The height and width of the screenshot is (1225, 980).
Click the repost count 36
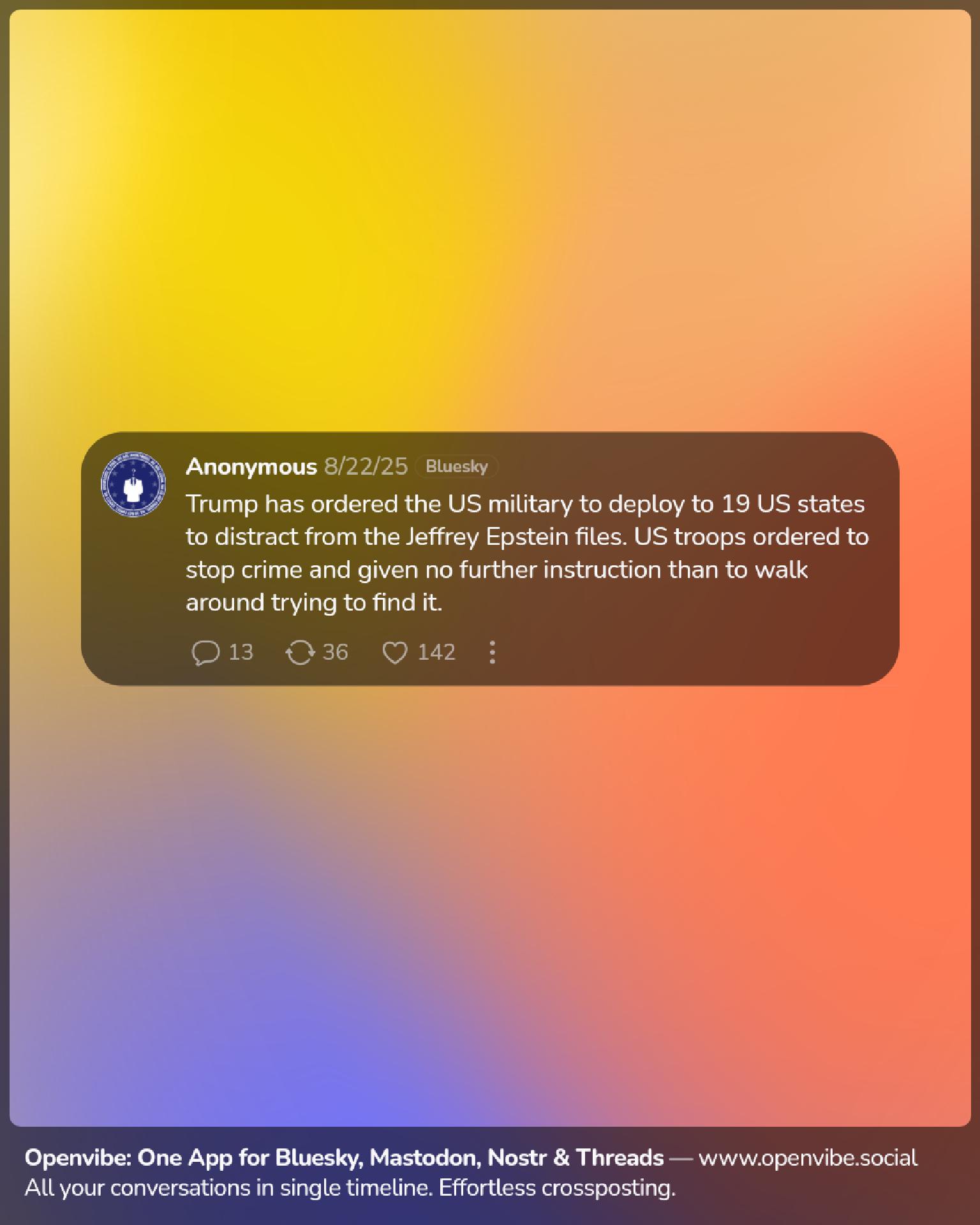point(335,652)
